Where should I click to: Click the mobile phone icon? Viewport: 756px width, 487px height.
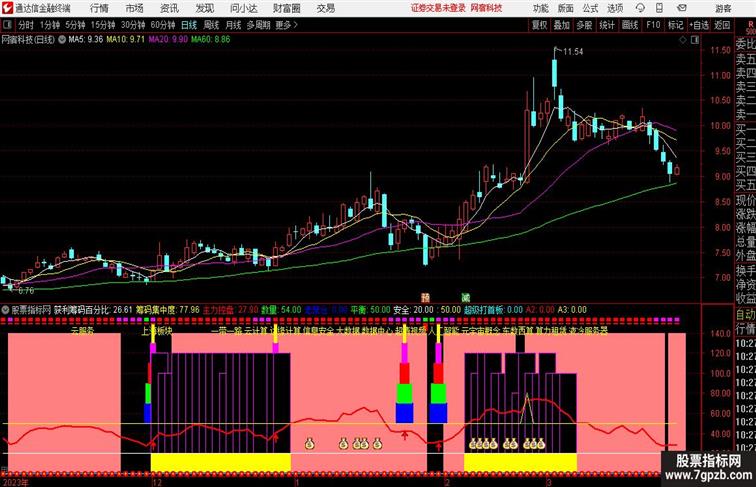pos(660,8)
